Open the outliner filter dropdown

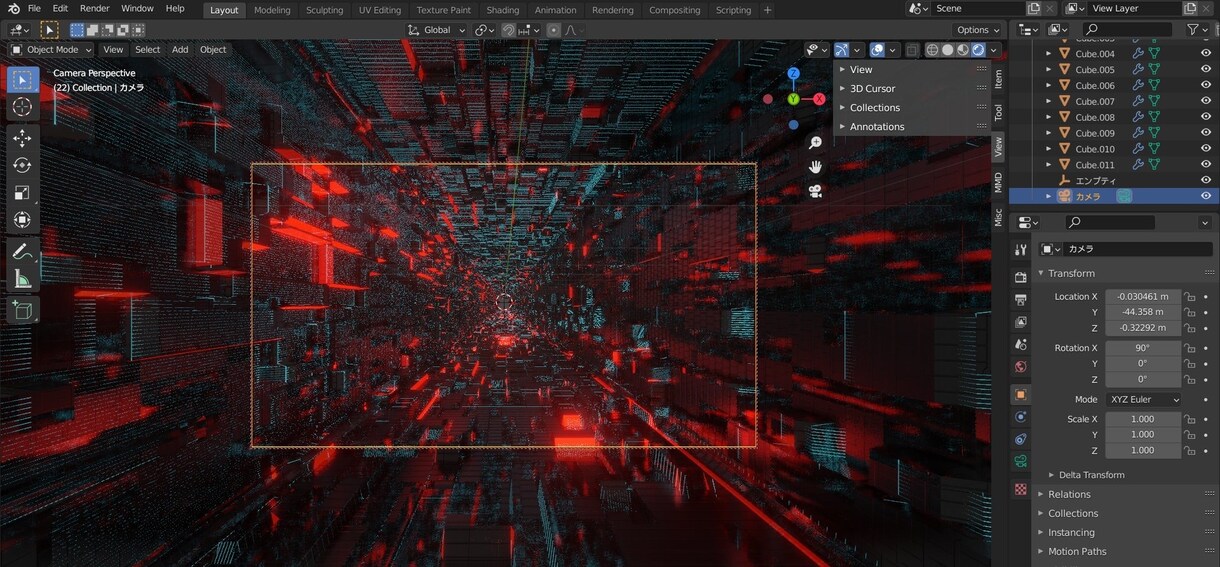(1196, 30)
